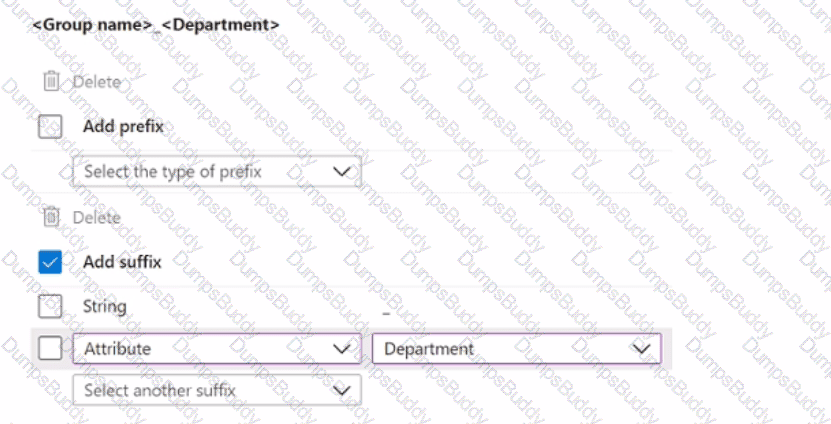Click the chevron on the prefix type dropdown
The width and height of the screenshot is (831, 424).
pos(343,171)
